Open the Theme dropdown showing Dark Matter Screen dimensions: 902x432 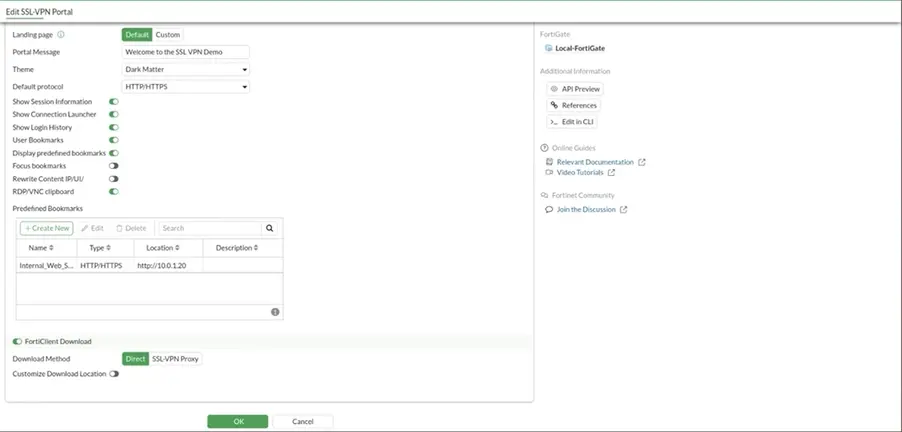(x=186, y=70)
